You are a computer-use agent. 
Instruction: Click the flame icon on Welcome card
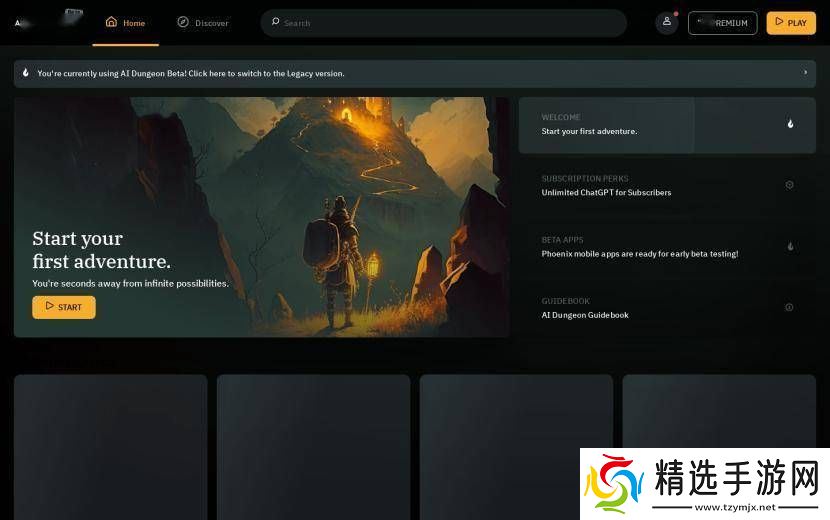[789, 124]
